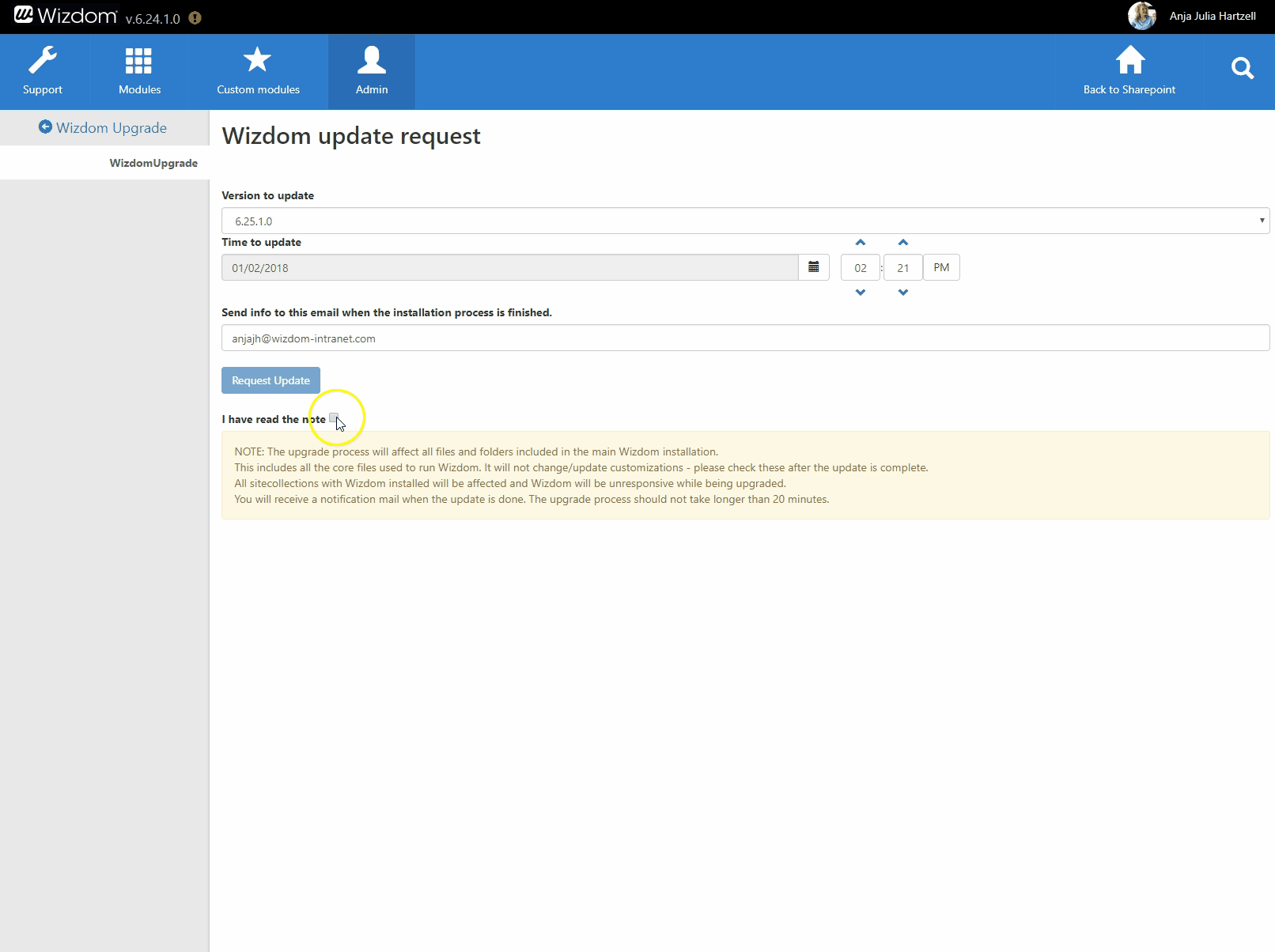Click the version text v.6.24.1.0
The image size is (1275, 952).
point(153,19)
